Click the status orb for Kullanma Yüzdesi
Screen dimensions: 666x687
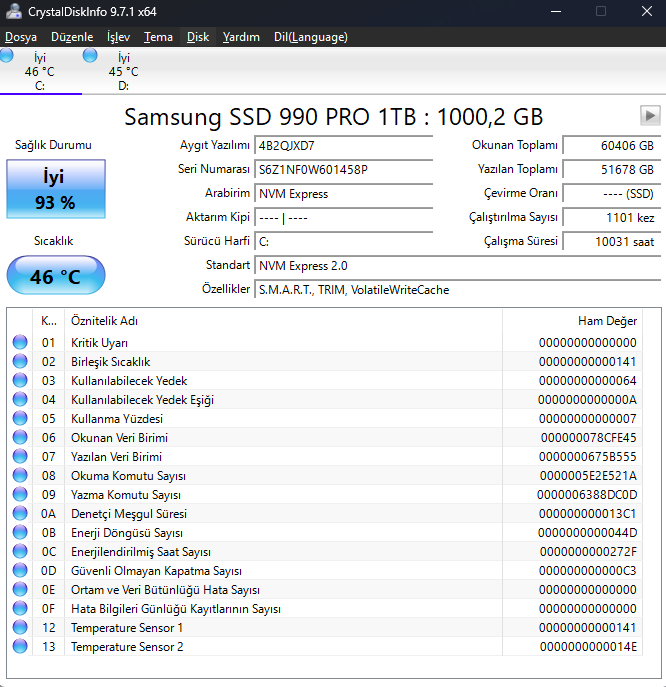(20, 418)
